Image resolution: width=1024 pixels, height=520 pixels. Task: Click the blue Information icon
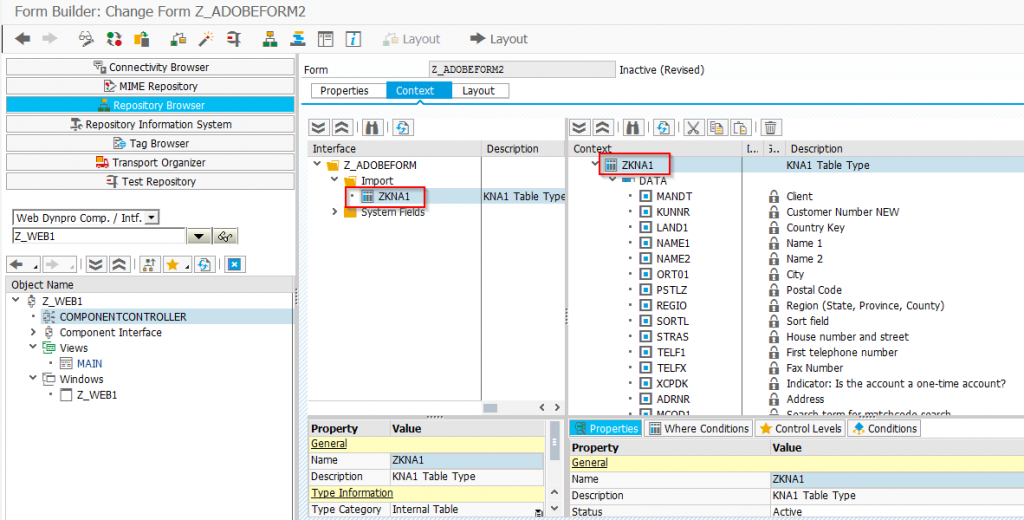click(x=353, y=39)
